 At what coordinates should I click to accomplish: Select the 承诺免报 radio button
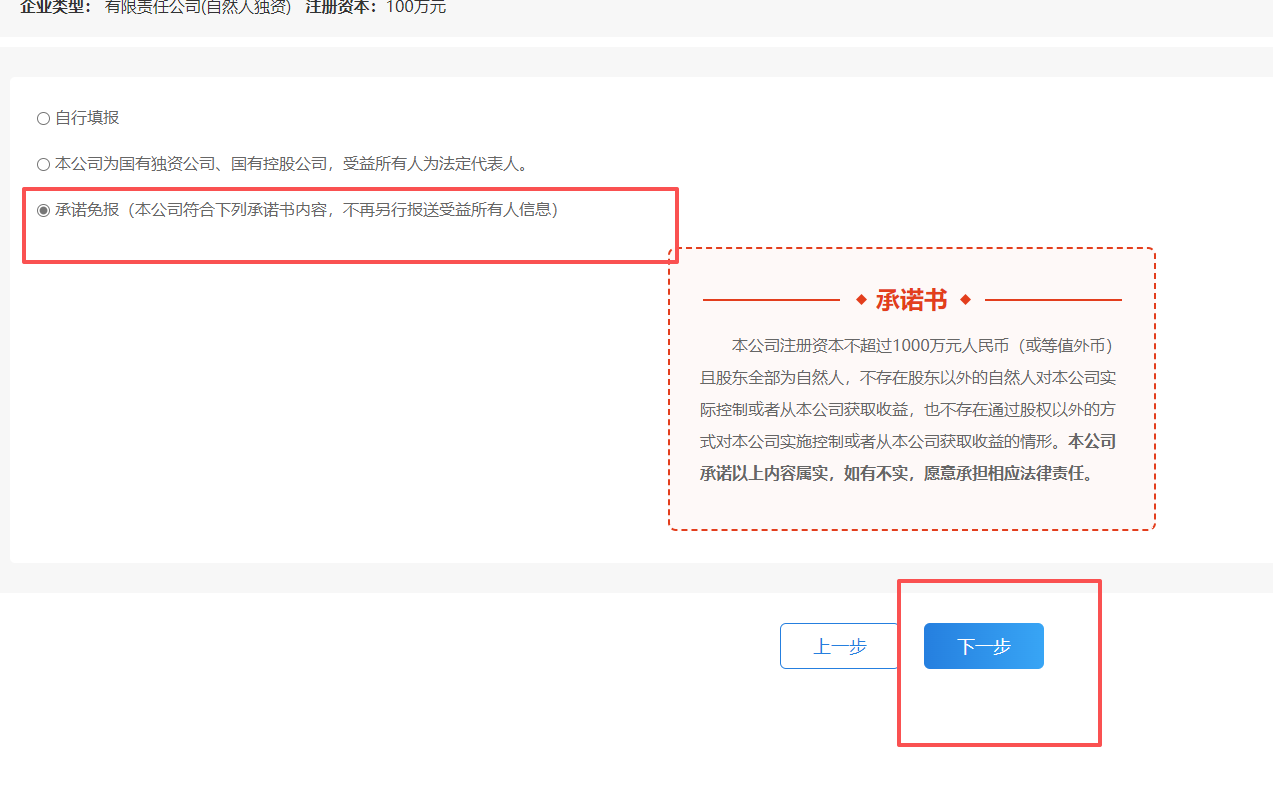tap(43, 210)
